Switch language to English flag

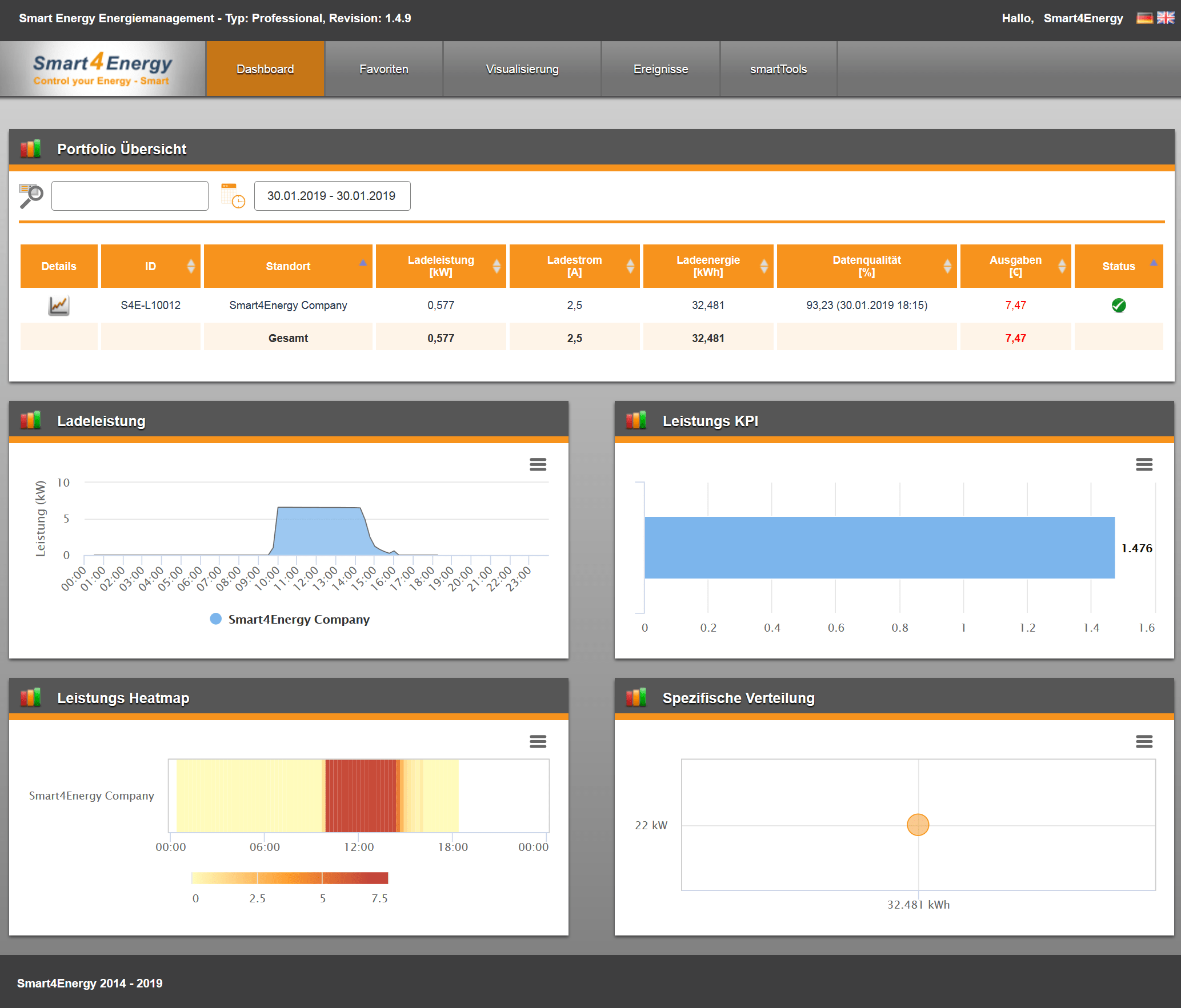[x=1165, y=18]
